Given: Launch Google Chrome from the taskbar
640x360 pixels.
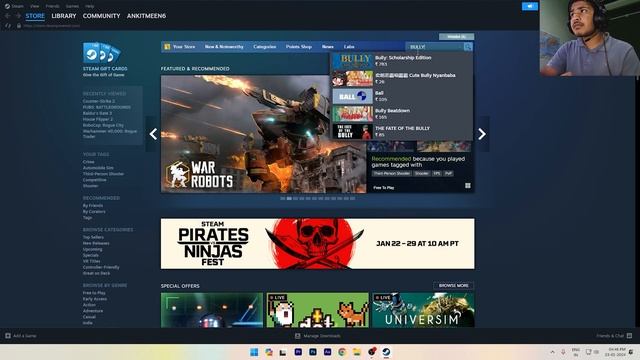Looking at the screenshot, I should [x=342, y=352].
